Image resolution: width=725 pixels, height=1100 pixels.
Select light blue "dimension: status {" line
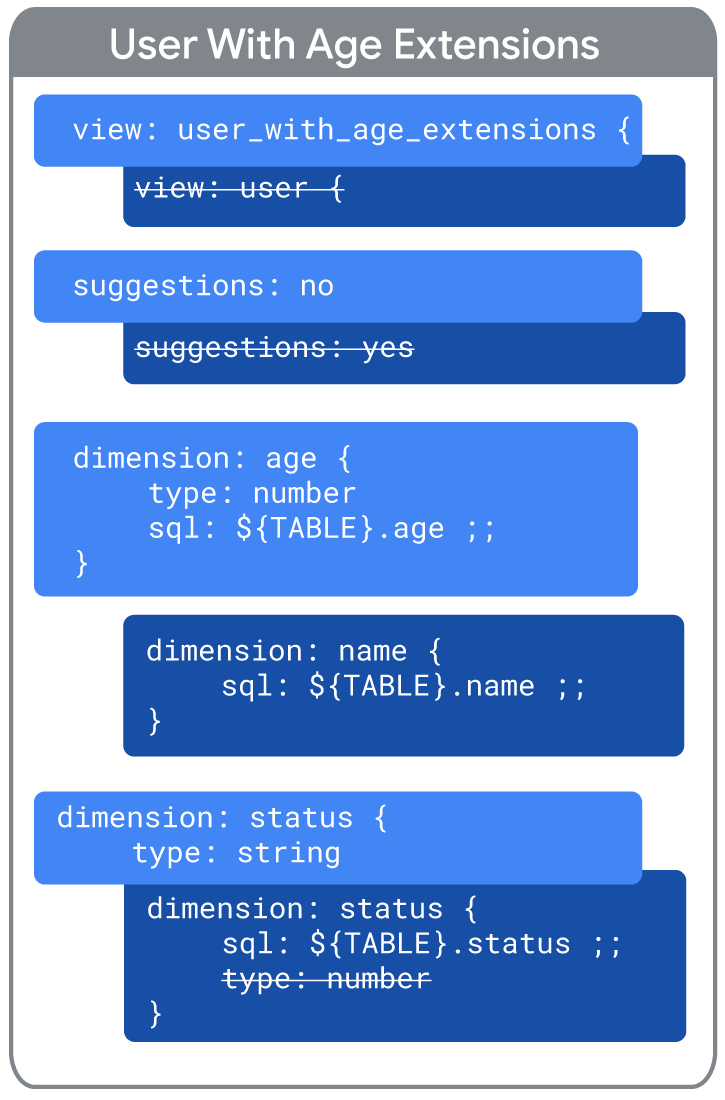pos(222,819)
